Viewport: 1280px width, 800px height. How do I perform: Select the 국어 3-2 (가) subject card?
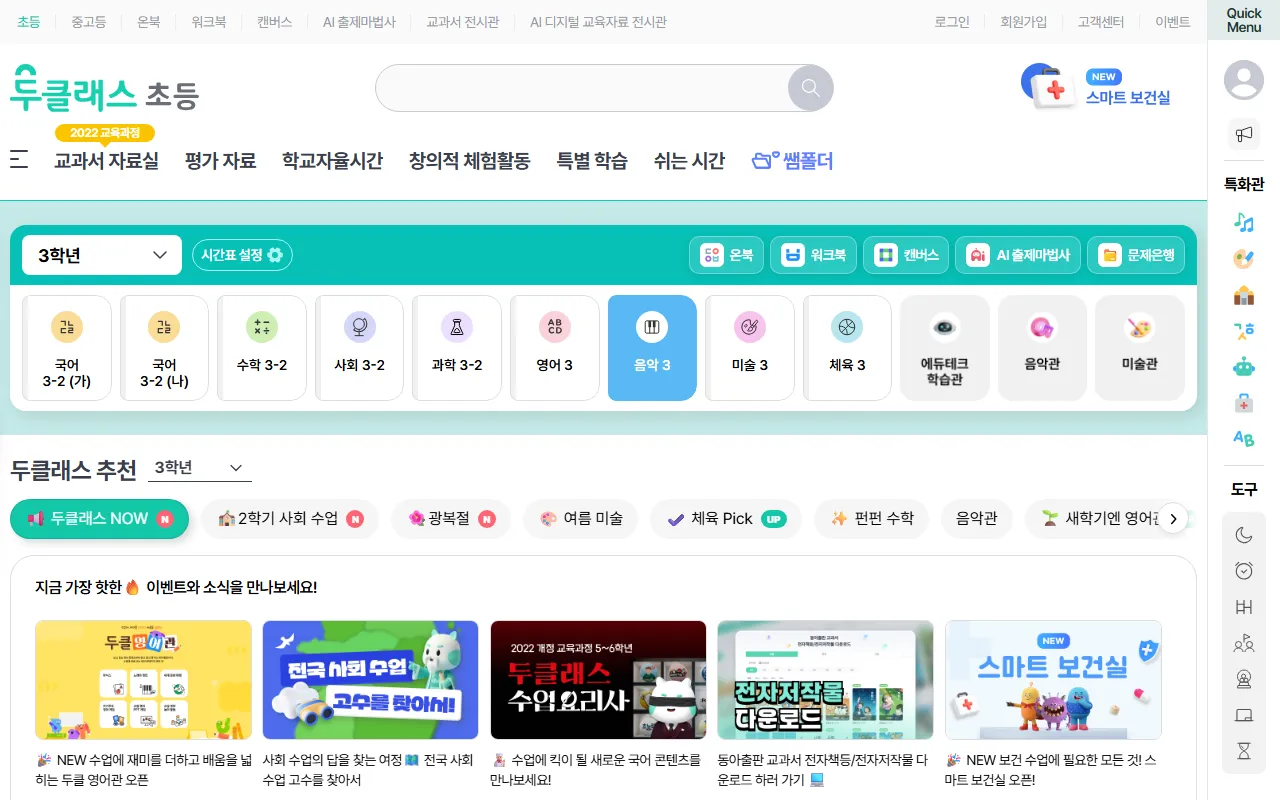click(x=67, y=348)
